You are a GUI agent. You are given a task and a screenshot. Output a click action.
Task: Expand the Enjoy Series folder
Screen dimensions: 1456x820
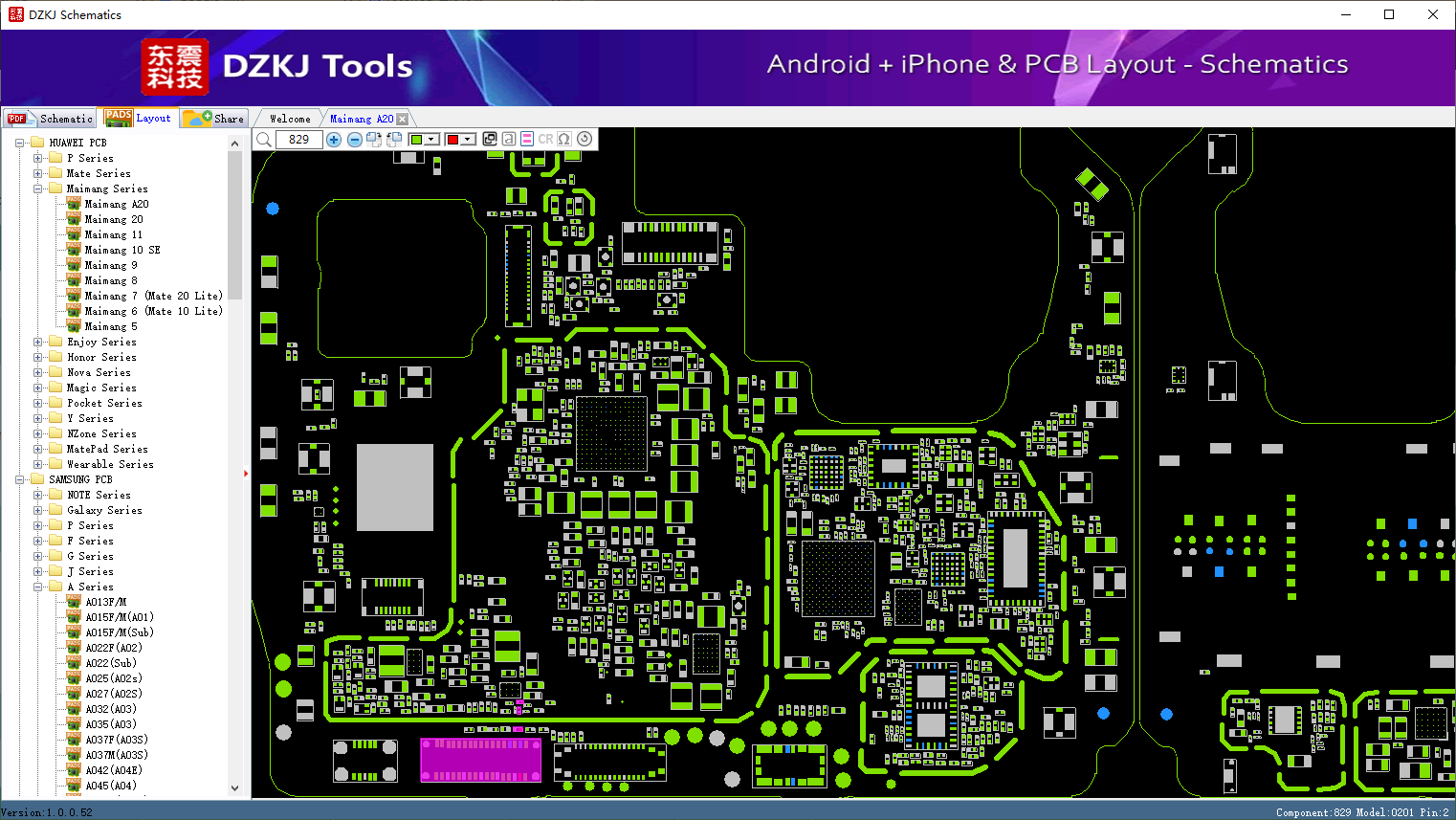[37, 342]
